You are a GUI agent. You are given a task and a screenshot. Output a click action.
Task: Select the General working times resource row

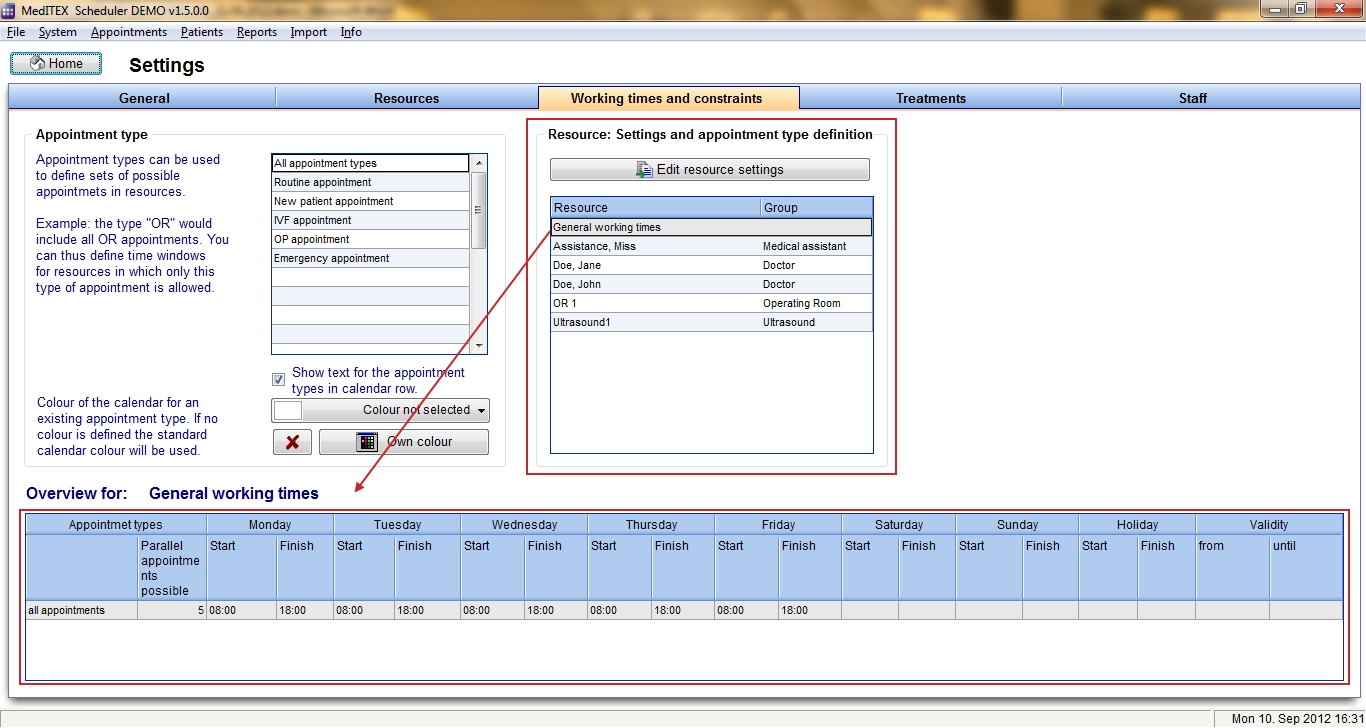coord(711,227)
